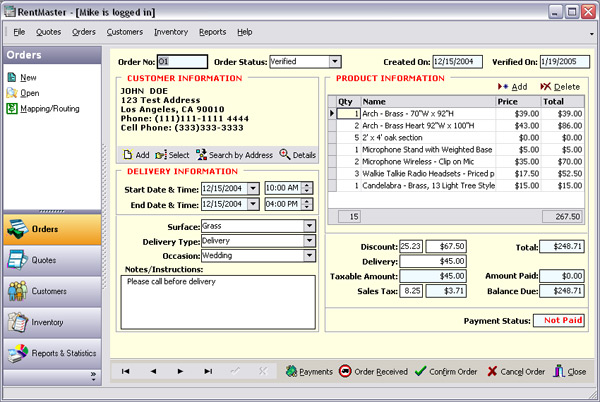
Task: Adjust end time 04:00 PM spinner
Action: coord(307,204)
